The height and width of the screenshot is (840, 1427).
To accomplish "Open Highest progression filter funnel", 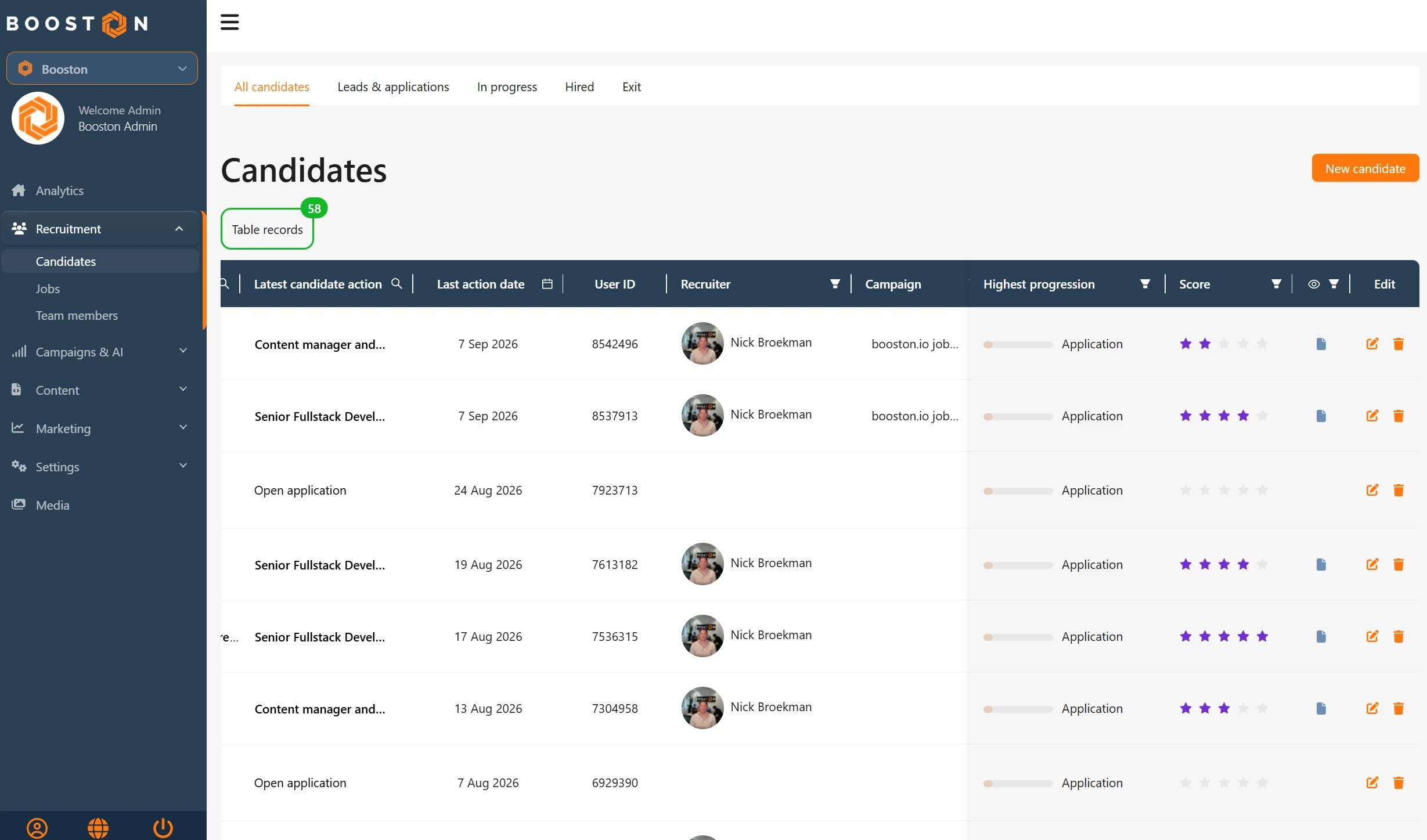I will 1145,284.
